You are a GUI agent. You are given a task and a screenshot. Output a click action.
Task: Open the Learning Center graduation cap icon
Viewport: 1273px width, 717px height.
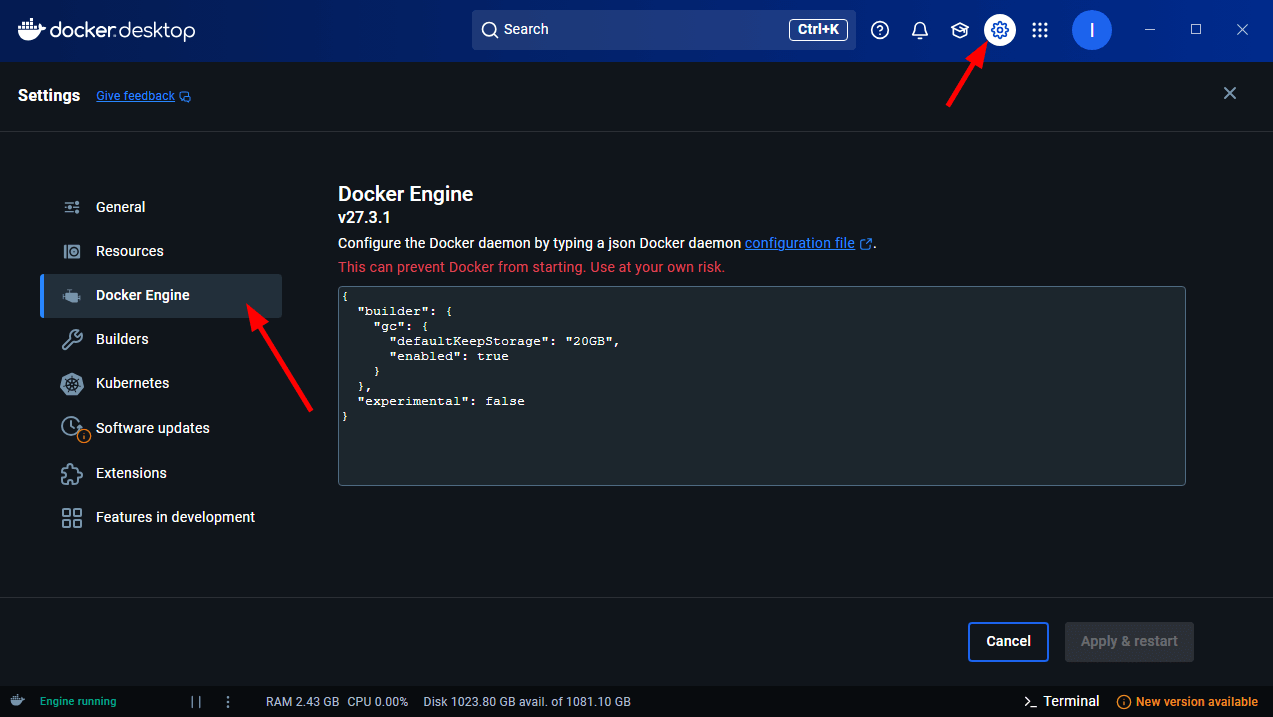click(x=959, y=29)
